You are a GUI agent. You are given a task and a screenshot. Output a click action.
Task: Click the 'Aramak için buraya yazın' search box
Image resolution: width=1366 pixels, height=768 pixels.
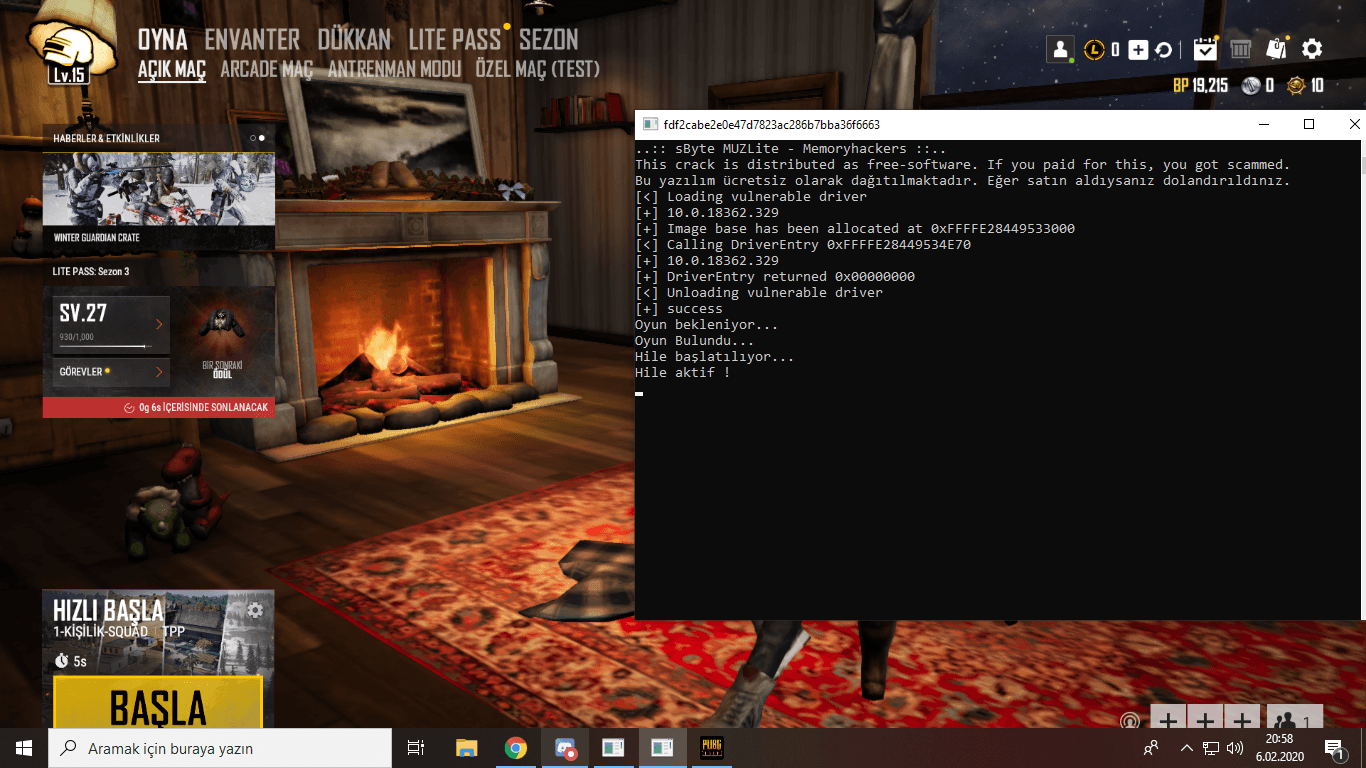click(221, 748)
